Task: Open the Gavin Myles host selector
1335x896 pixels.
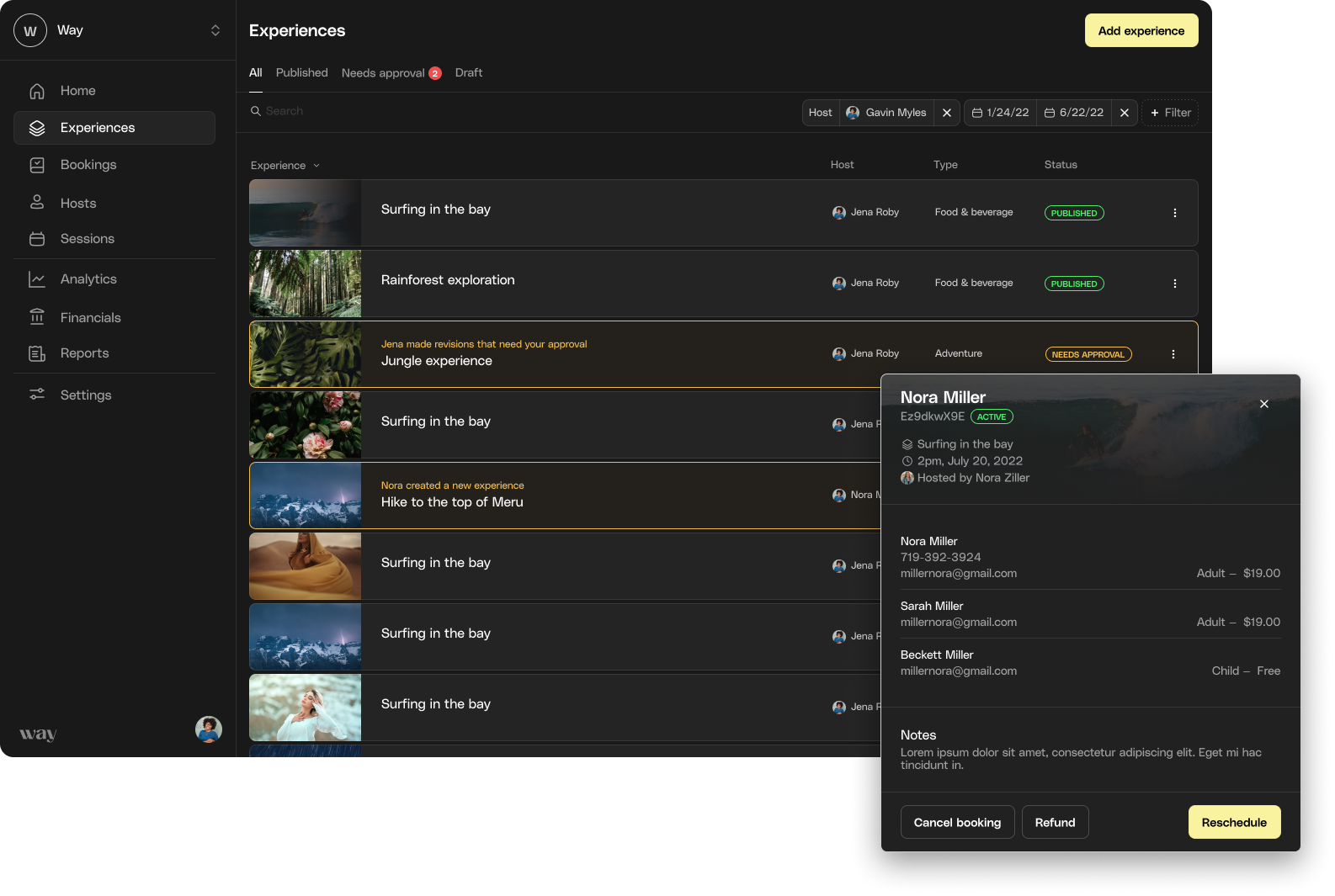Action: [x=886, y=113]
